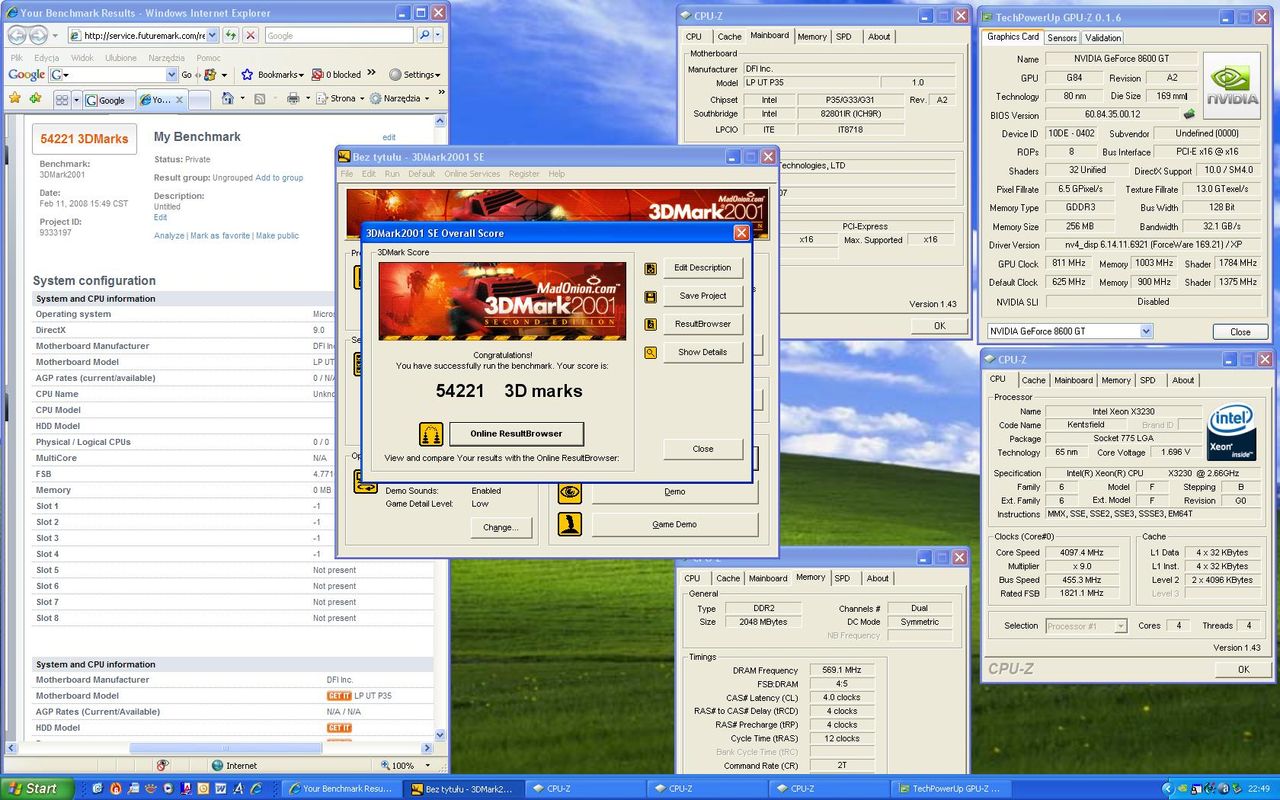
Task: Click Google toolbar Bookmarks star
Action: pos(248,74)
